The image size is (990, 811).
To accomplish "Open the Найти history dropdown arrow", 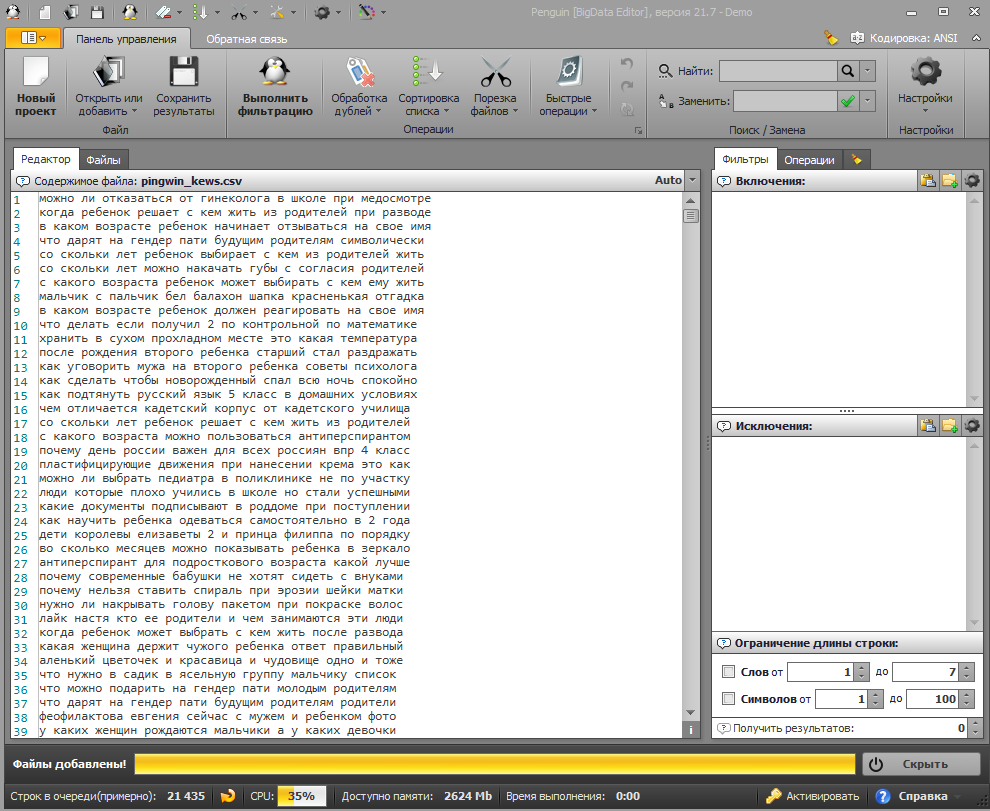I will coord(868,71).
